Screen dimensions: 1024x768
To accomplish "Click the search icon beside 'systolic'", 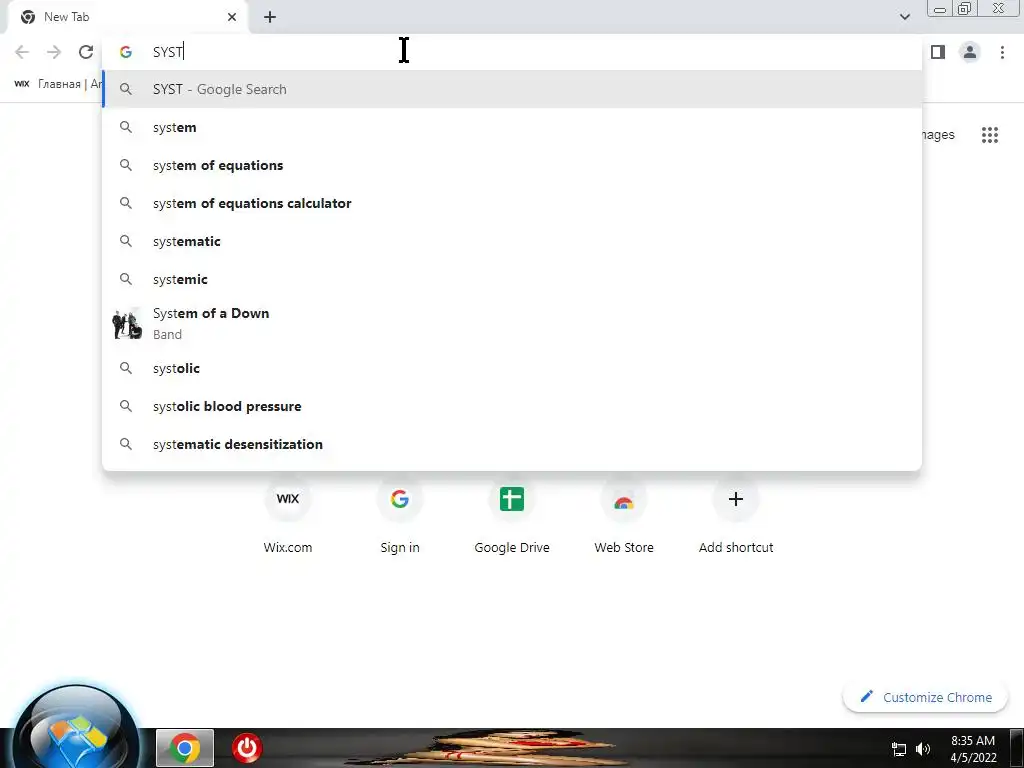I will 126,368.
